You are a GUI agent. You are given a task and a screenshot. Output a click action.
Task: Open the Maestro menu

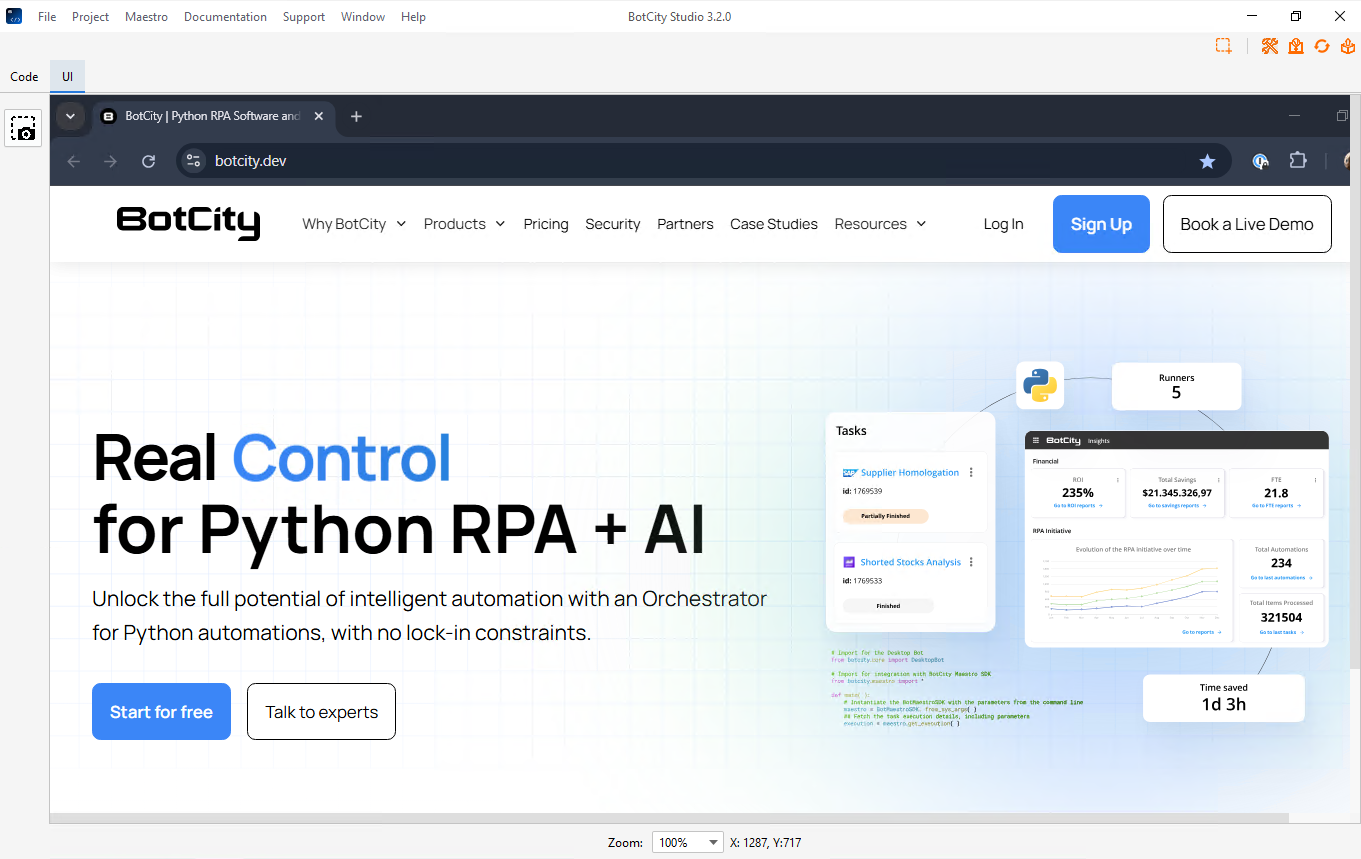point(147,17)
